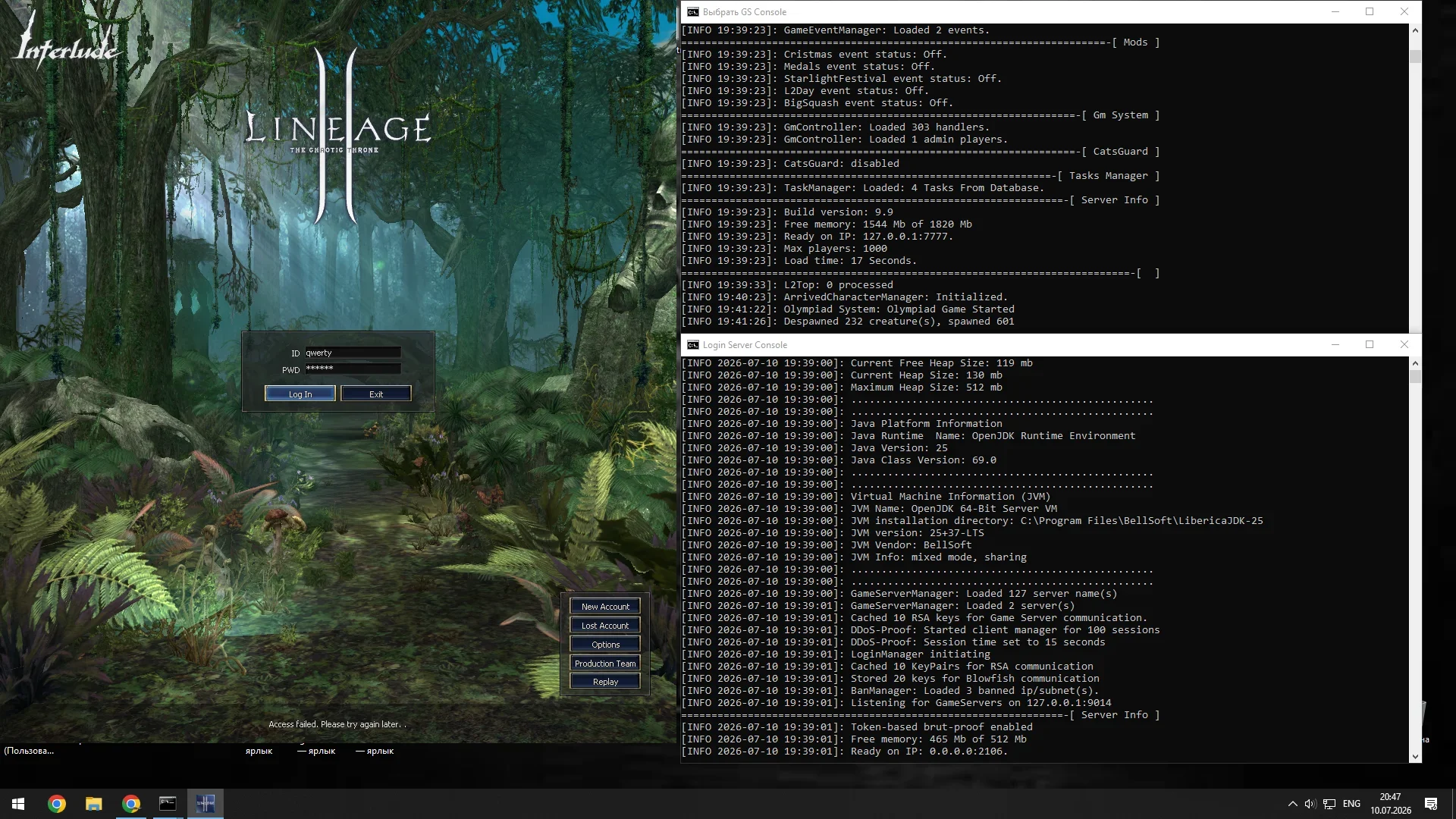
Task: Click the "Listening for GameServers on 127.0.0.1:9014" line
Action: pos(896,703)
